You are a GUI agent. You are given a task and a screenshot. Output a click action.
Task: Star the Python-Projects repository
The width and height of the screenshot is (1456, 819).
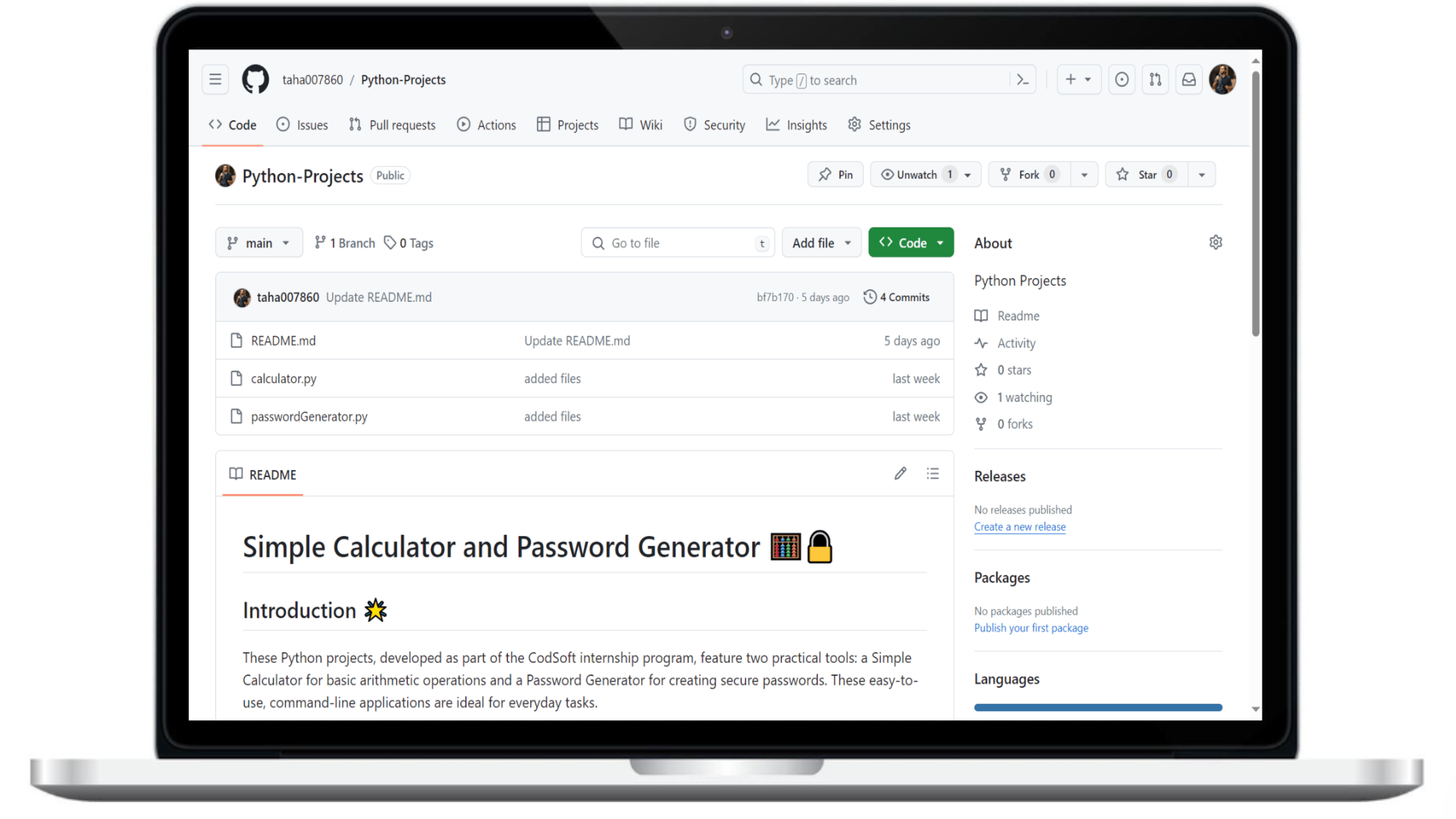(1146, 174)
